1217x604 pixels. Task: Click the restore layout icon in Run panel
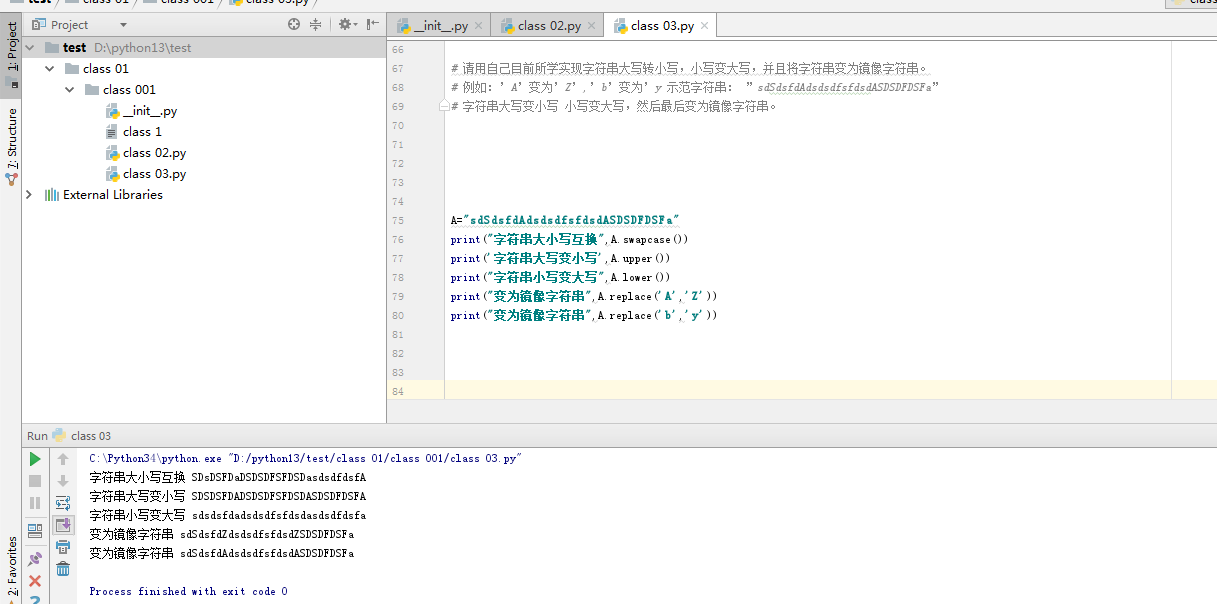coord(35,531)
